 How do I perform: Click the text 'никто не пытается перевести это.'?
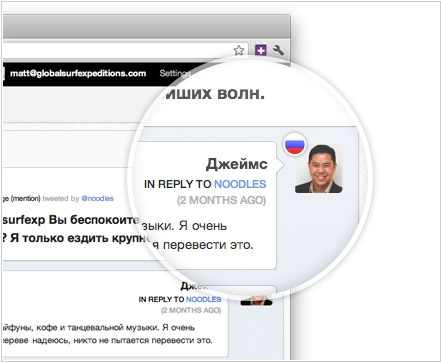pos(143,341)
